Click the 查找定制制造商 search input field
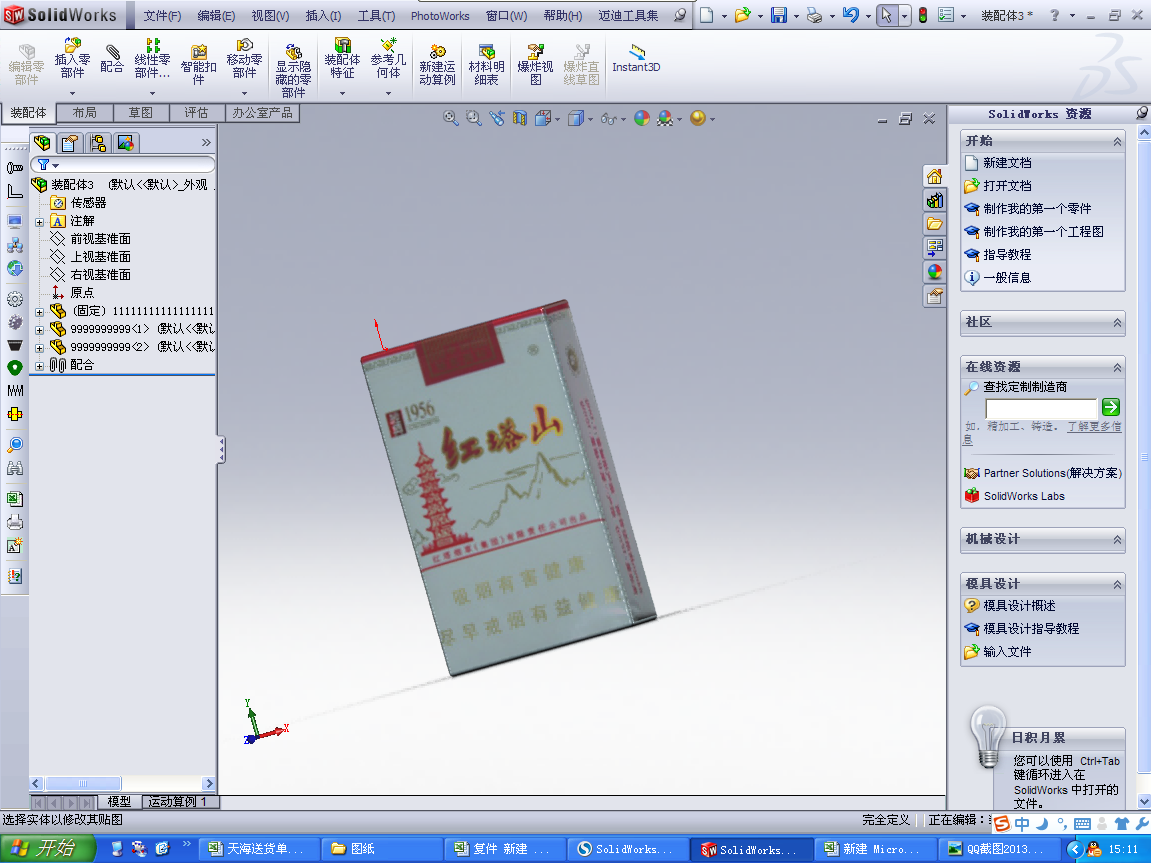The height and width of the screenshot is (863, 1151). click(x=1041, y=408)
